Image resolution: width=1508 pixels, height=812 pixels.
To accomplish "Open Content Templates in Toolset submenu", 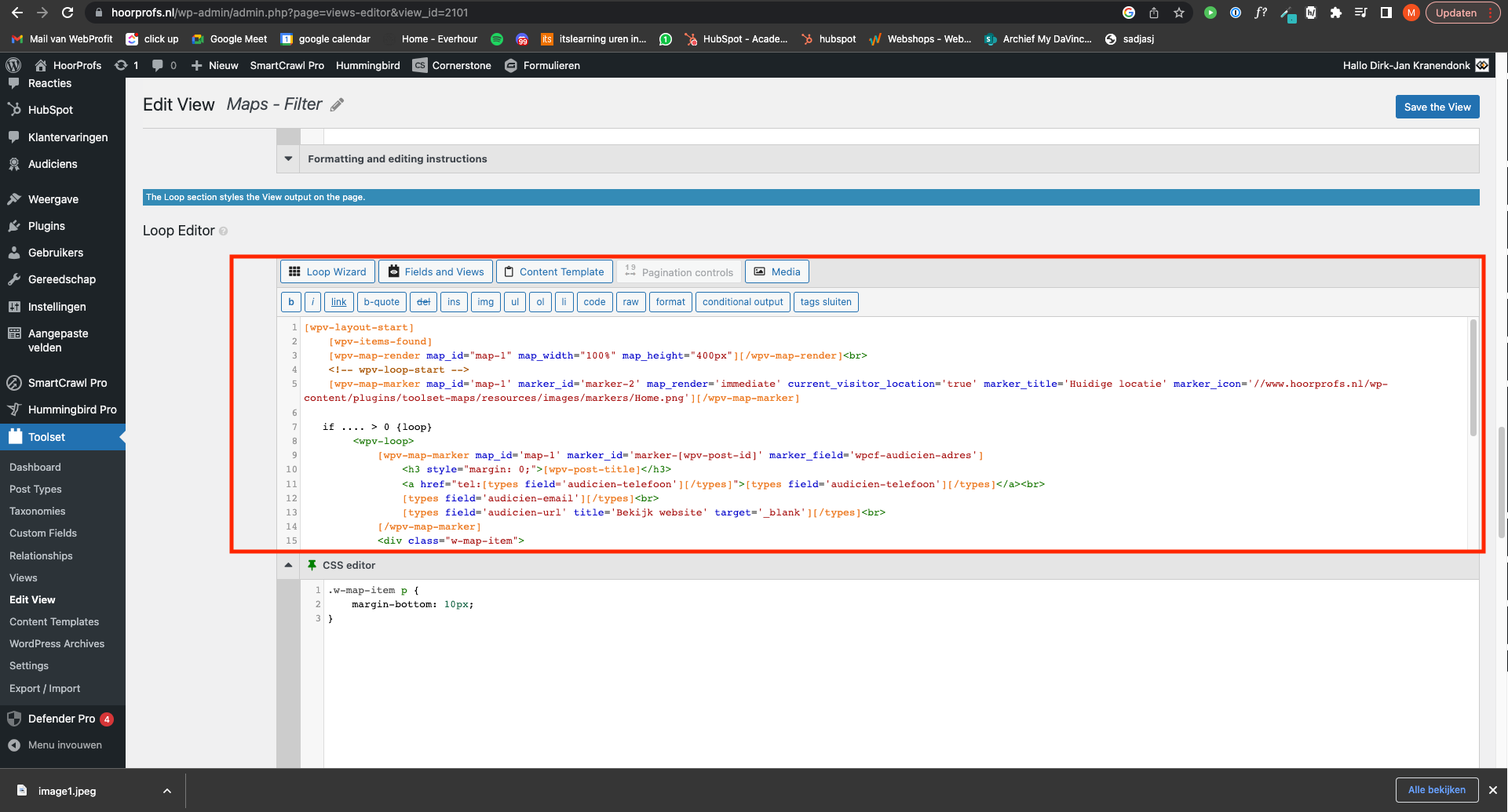I will click(54, 621).
